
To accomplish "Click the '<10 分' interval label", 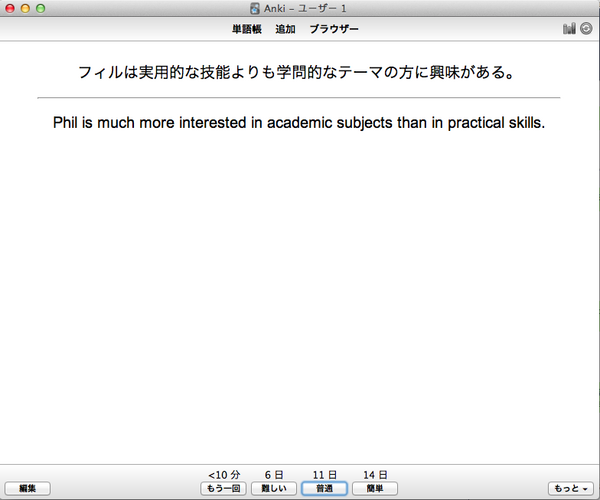I will [x=224, y=475].
